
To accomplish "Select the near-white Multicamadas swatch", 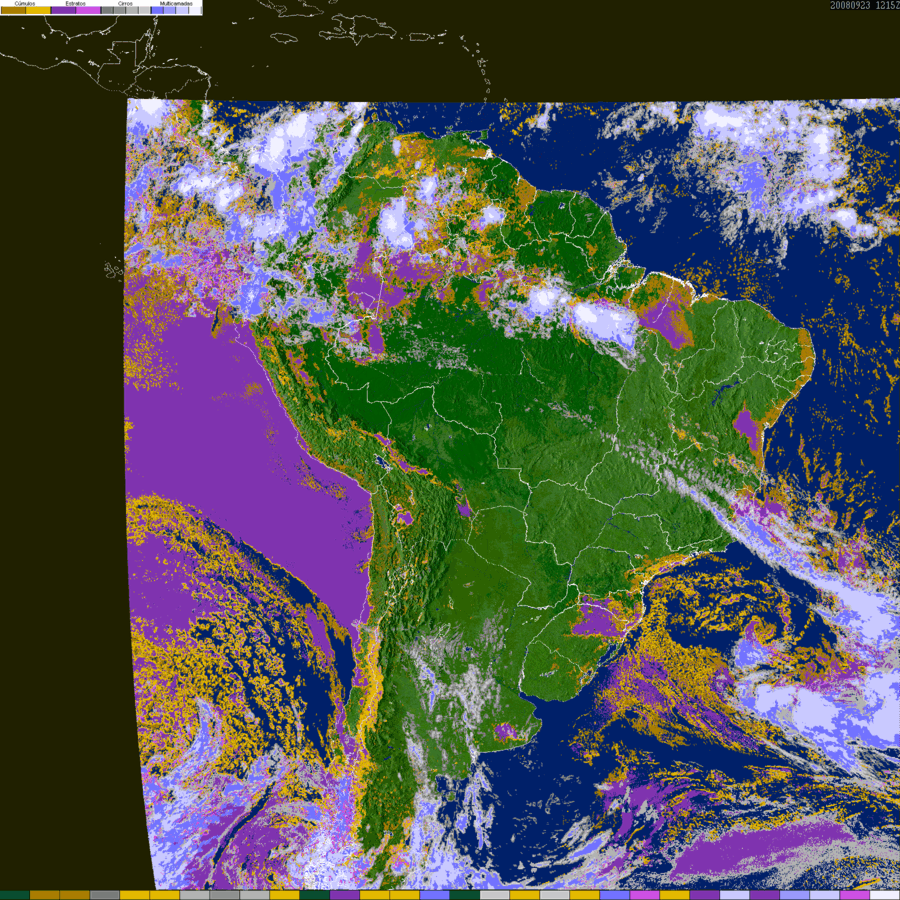I will click(195, 10).
